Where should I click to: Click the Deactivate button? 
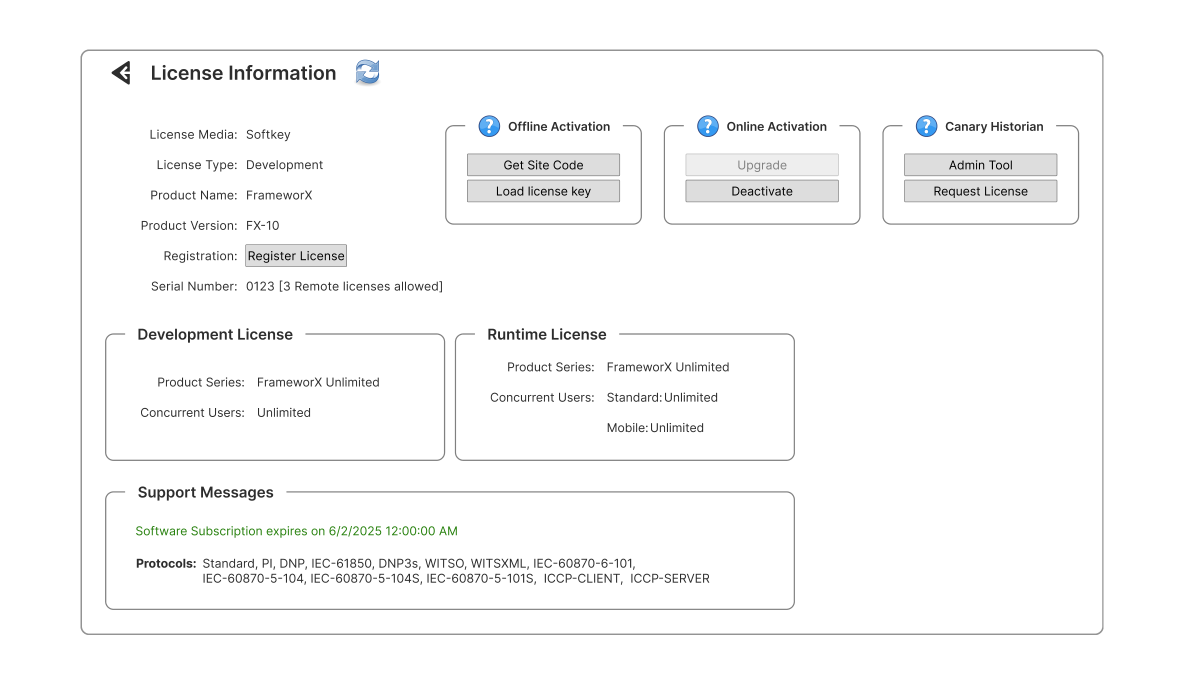pos(762,191)
